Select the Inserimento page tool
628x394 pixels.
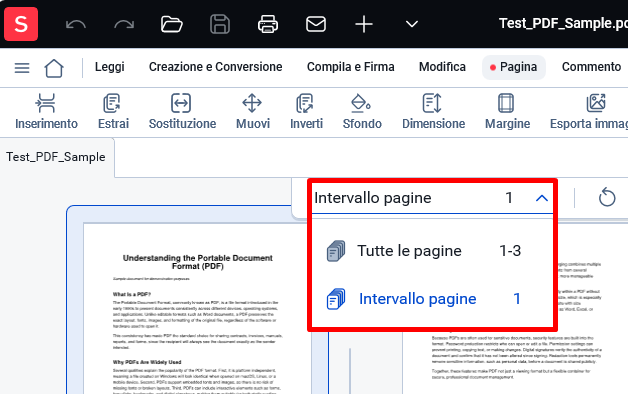(x=46, y=112)
